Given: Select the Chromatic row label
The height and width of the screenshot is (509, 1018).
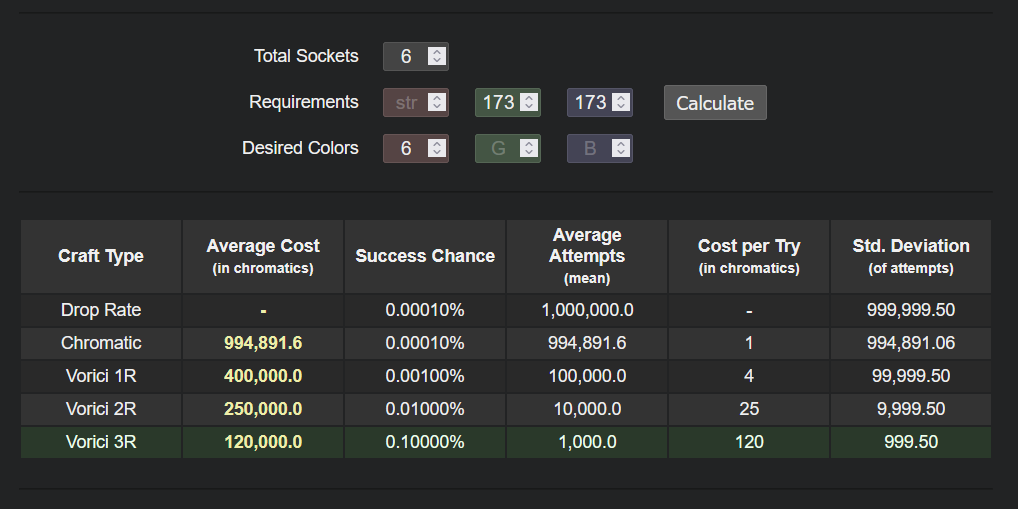Looking at the screenshot, I should tap(101, 343).
